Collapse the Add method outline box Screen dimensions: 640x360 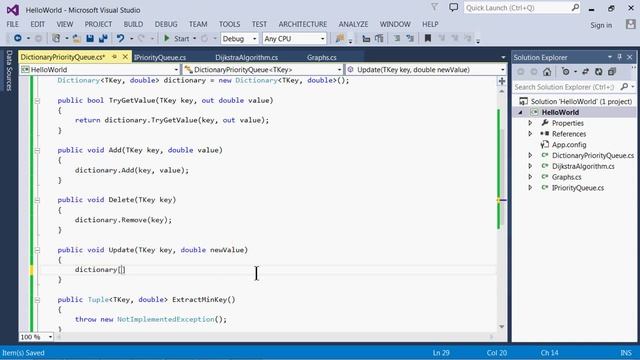click(37, 150)
